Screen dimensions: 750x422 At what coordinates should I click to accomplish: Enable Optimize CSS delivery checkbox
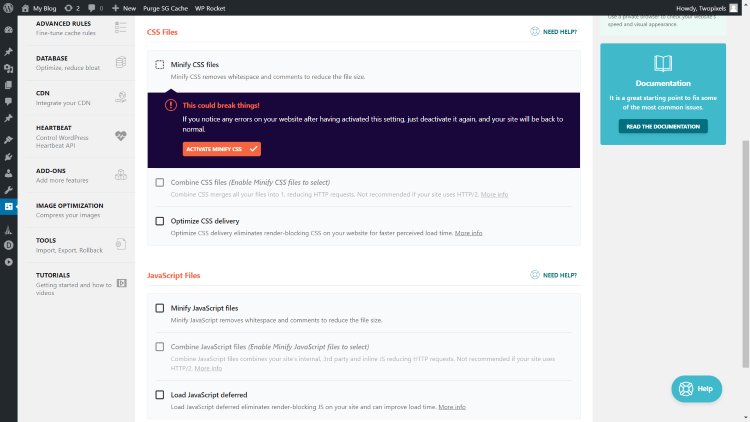(x=160, y=221)
